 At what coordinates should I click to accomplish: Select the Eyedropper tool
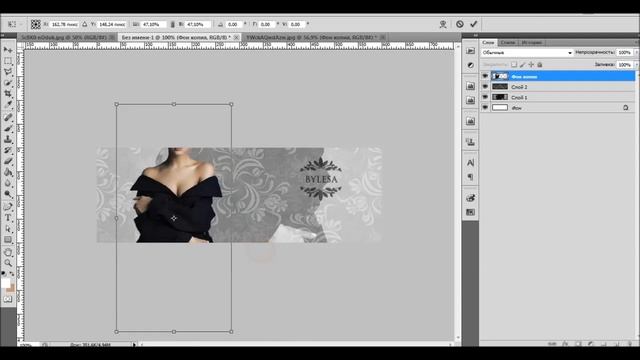coord(8,104)
